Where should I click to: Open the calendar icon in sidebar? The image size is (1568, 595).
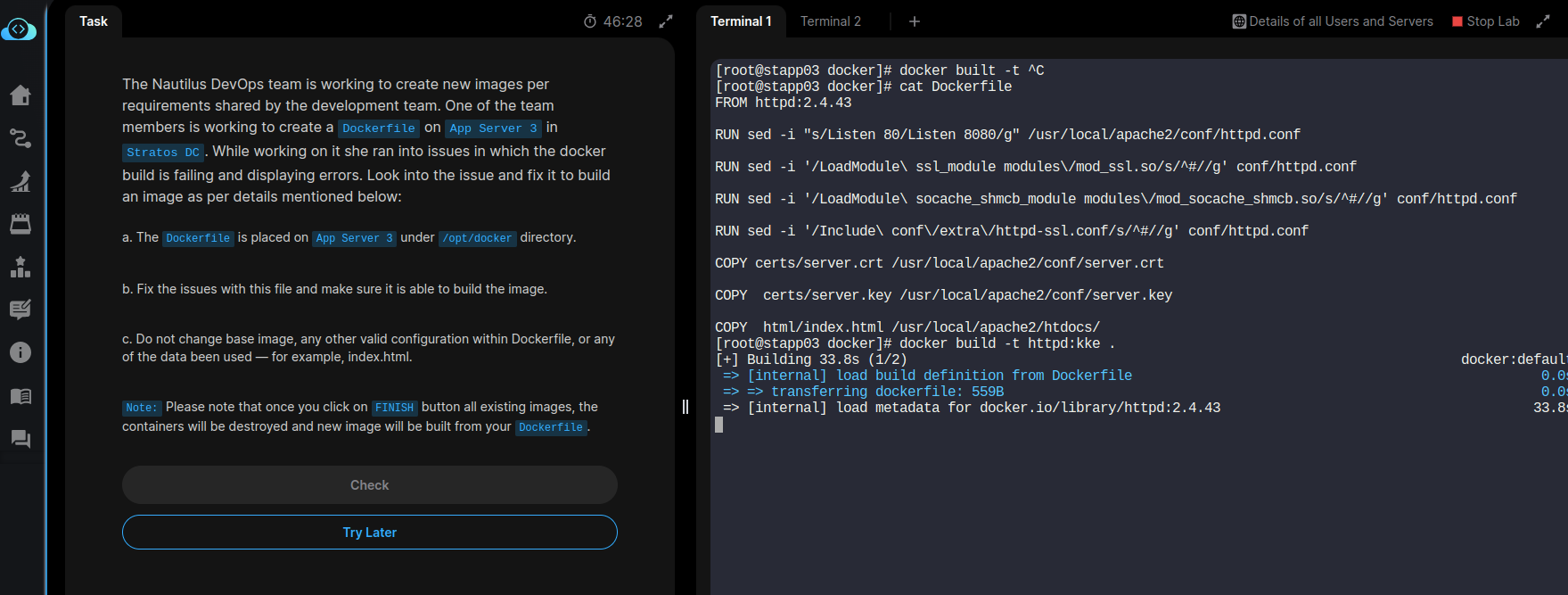(x=21, y=224)
